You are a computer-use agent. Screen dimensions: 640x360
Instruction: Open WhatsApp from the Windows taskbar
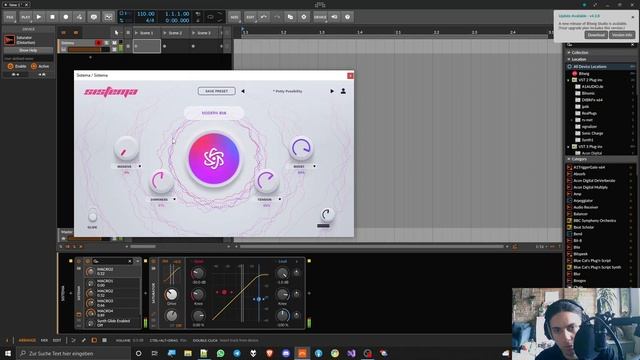(x=220, y=353)
